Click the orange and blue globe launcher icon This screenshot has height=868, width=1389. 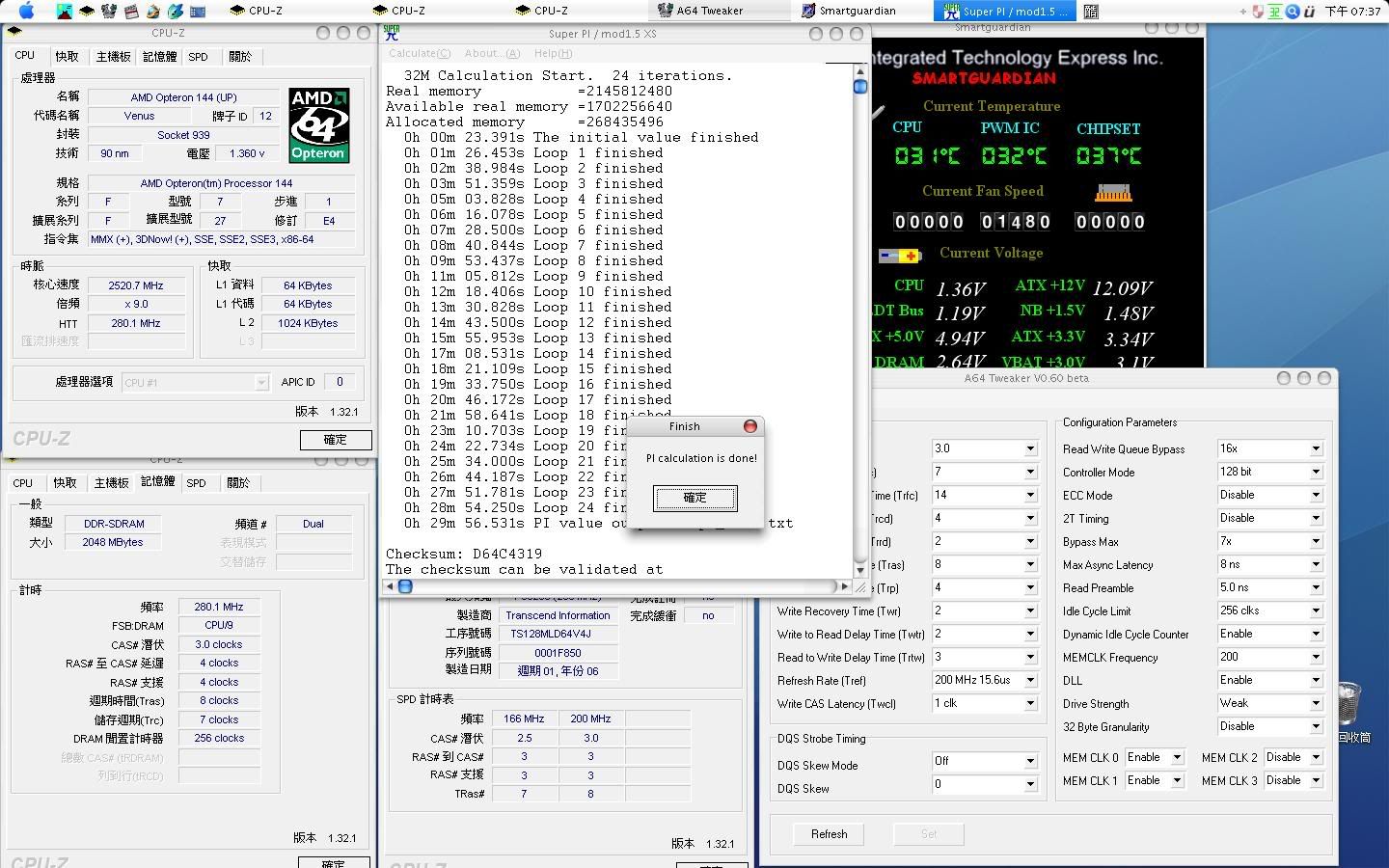point(153,12)
